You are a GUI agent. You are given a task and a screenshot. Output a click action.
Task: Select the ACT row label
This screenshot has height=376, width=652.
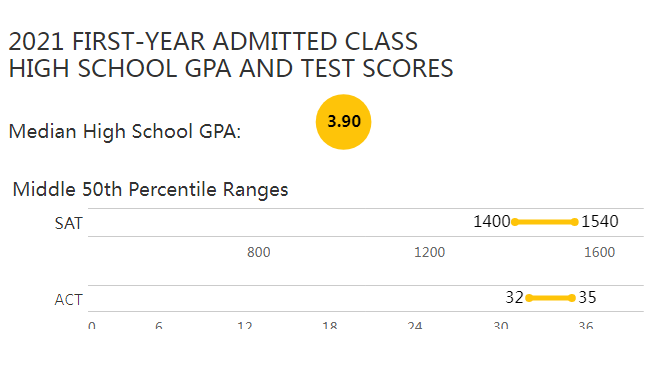[x=69, y=300]
